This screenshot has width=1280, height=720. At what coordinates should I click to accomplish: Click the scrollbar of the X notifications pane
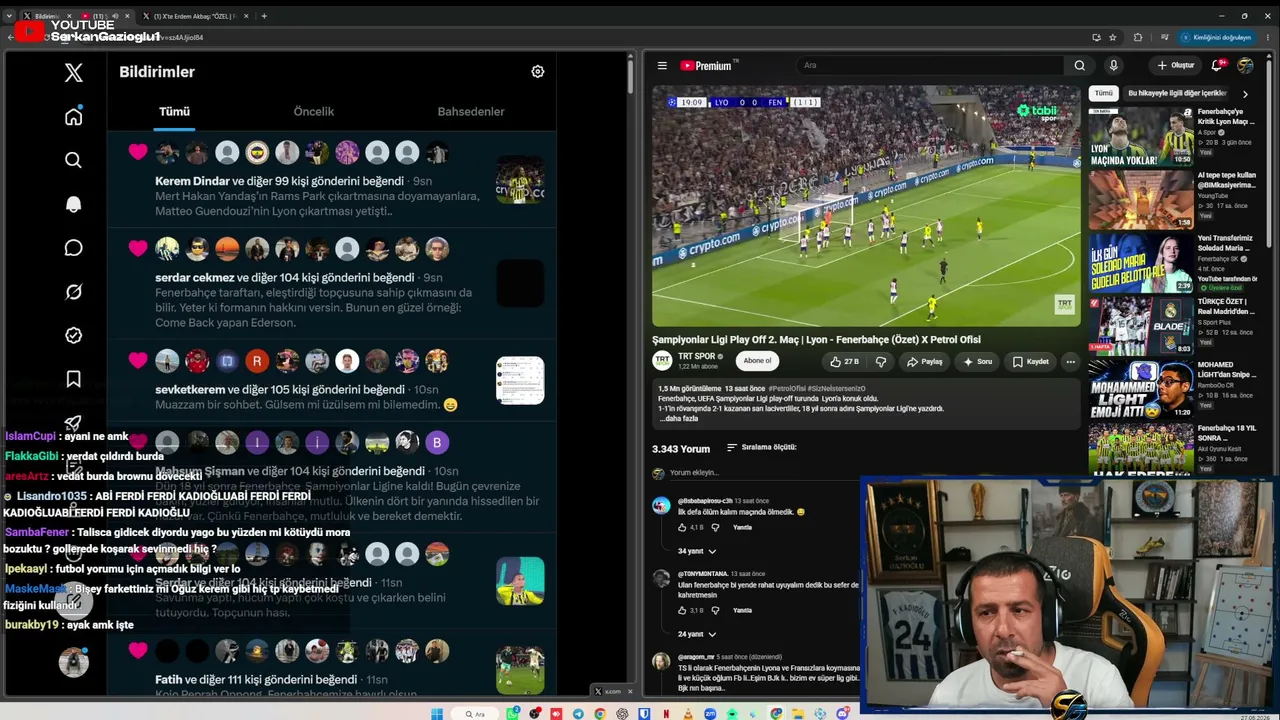(630, 75)
